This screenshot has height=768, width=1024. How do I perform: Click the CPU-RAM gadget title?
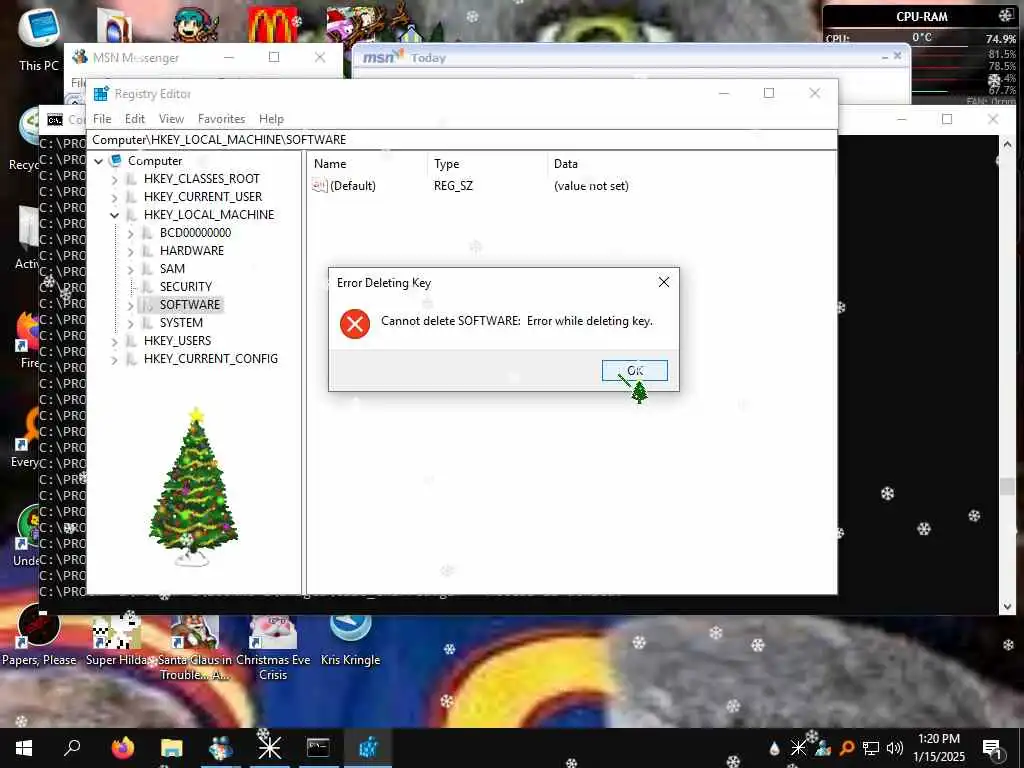click(x=921, y=17)
